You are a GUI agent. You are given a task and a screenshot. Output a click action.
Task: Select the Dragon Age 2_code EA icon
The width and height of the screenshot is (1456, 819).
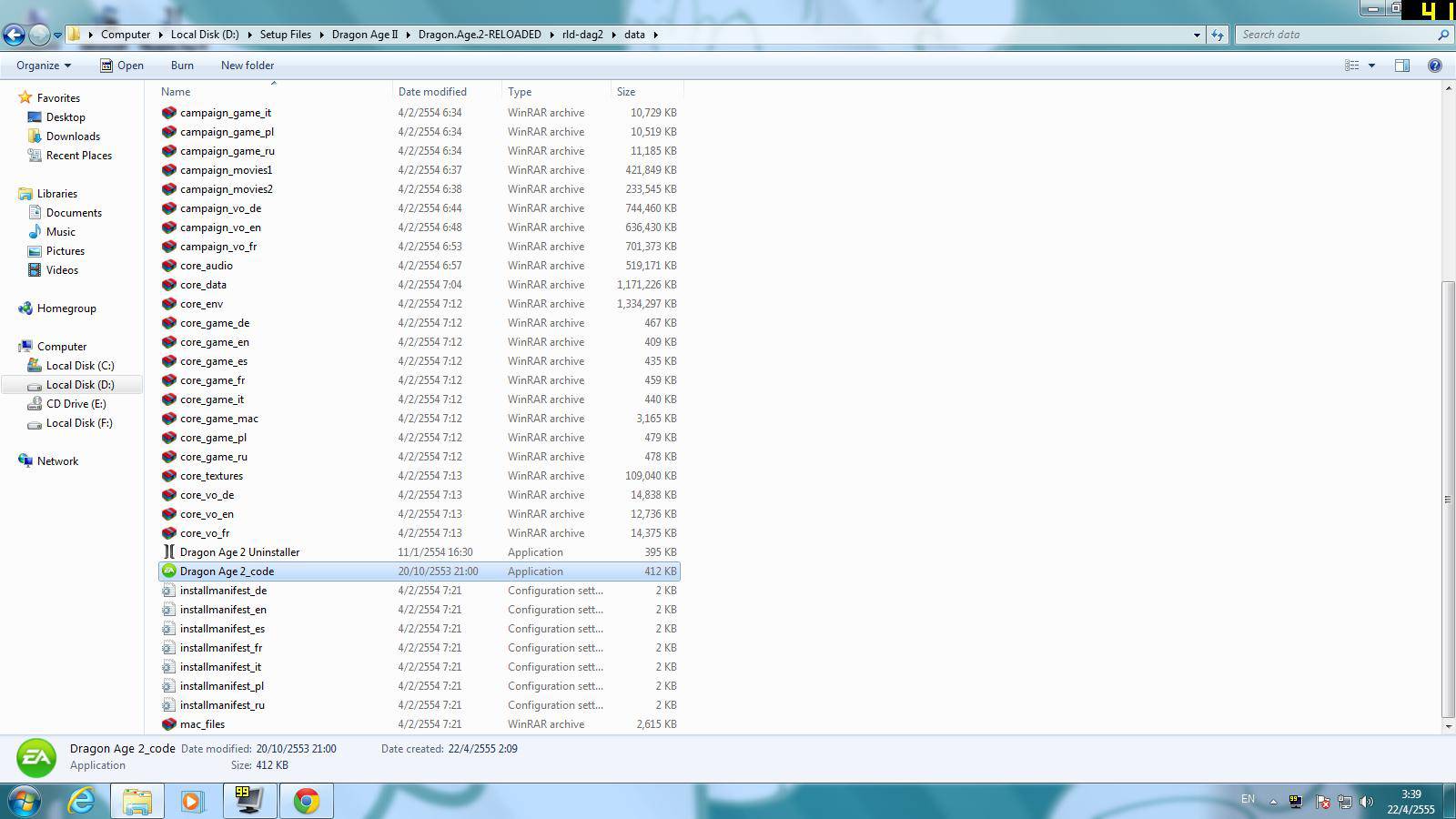pos(168,571)
